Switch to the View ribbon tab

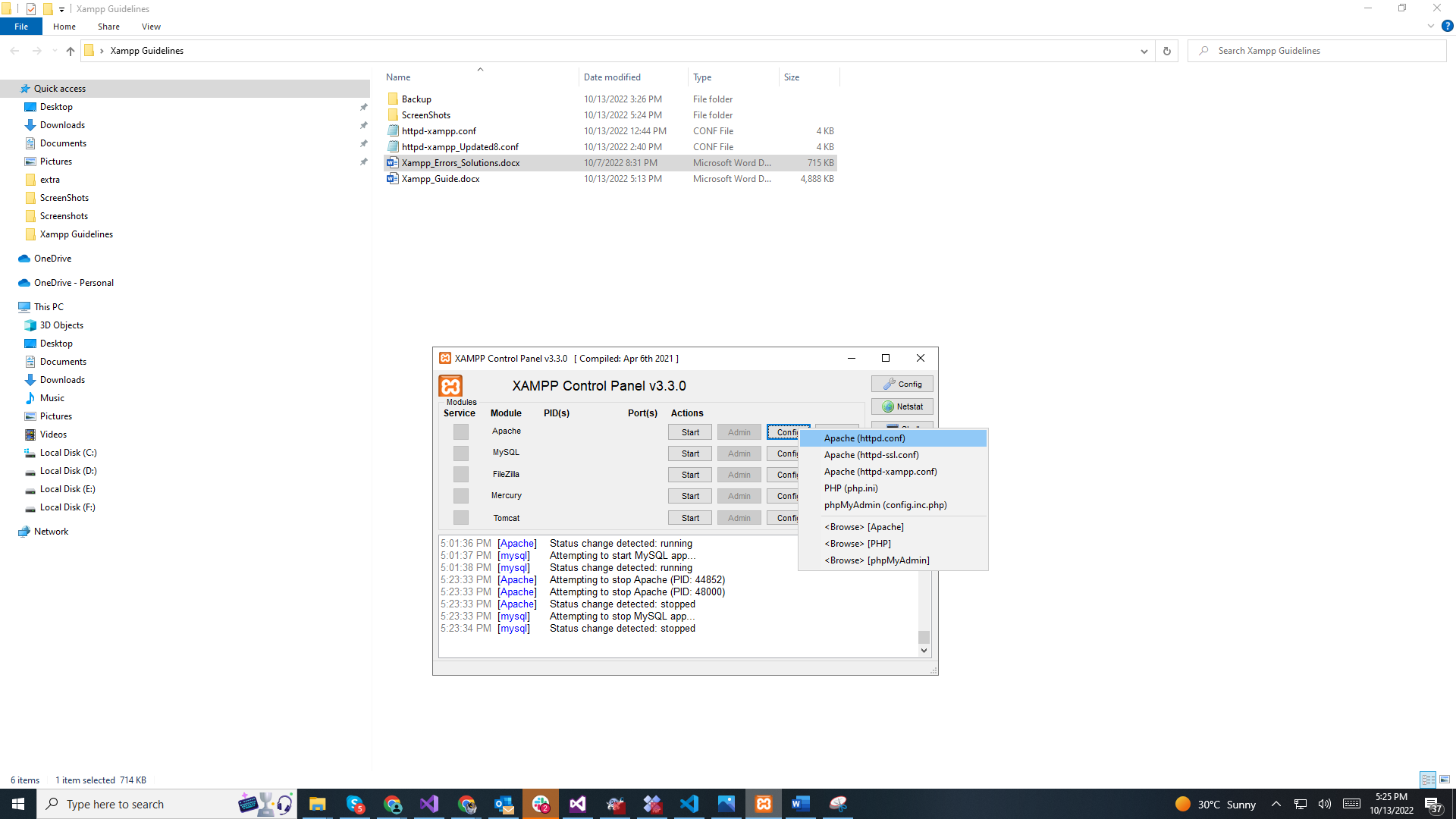click(151, 27)
